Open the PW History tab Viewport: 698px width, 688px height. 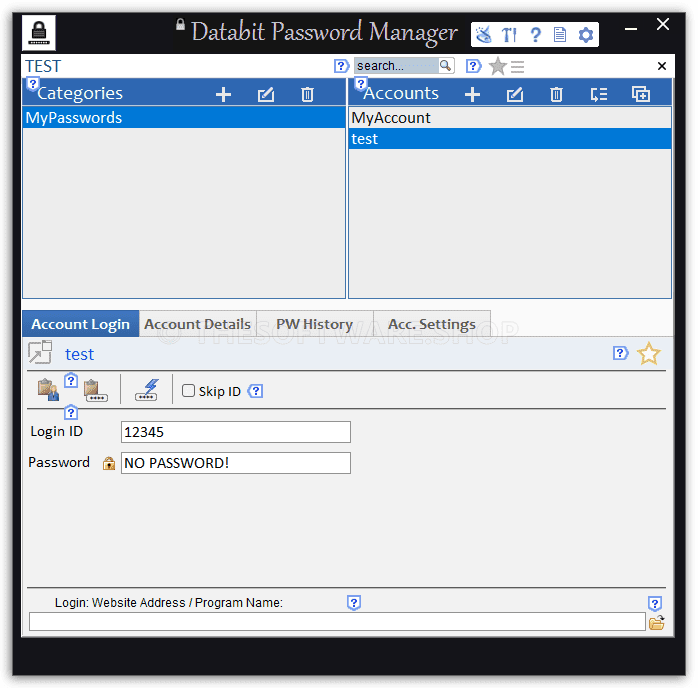coord(315,324)
